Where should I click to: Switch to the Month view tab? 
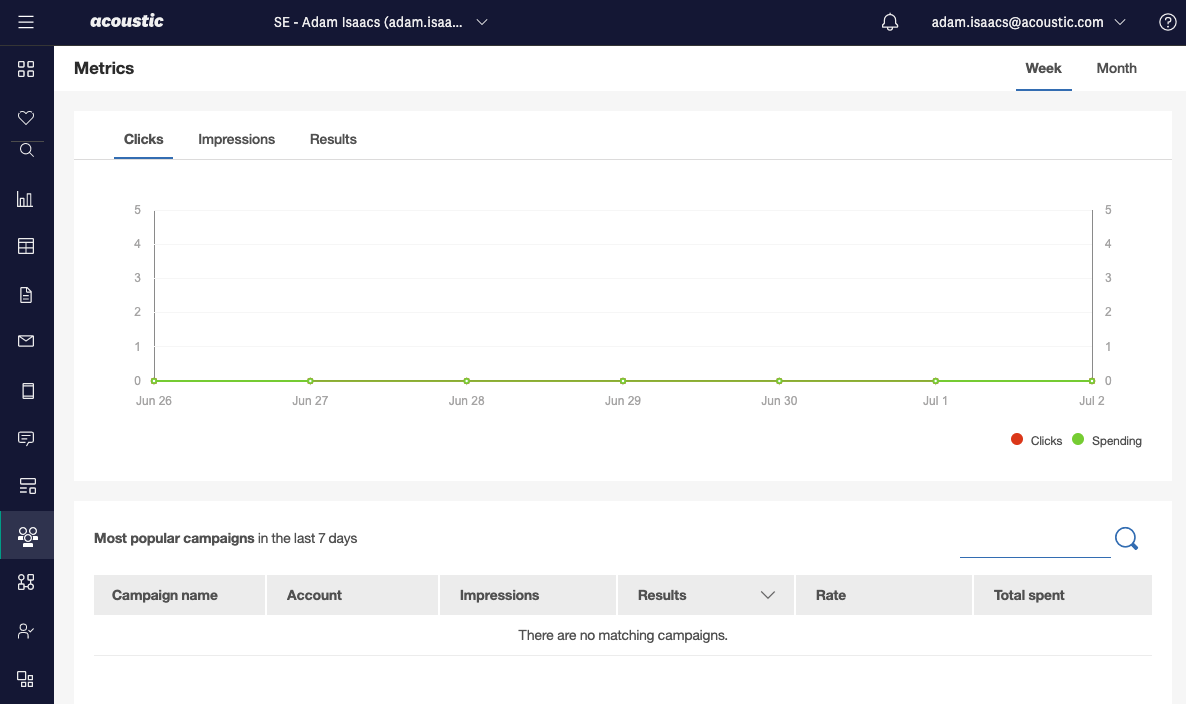click(1116, 68)
